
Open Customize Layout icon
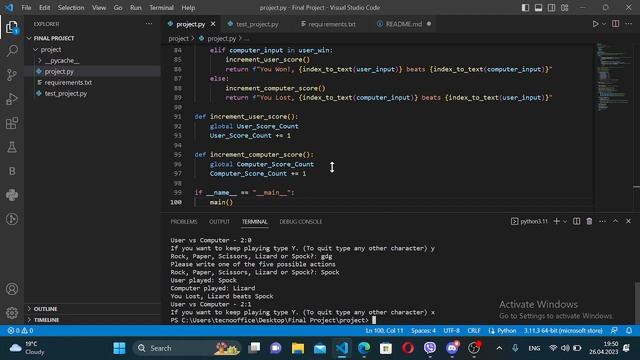pos(564,7)
